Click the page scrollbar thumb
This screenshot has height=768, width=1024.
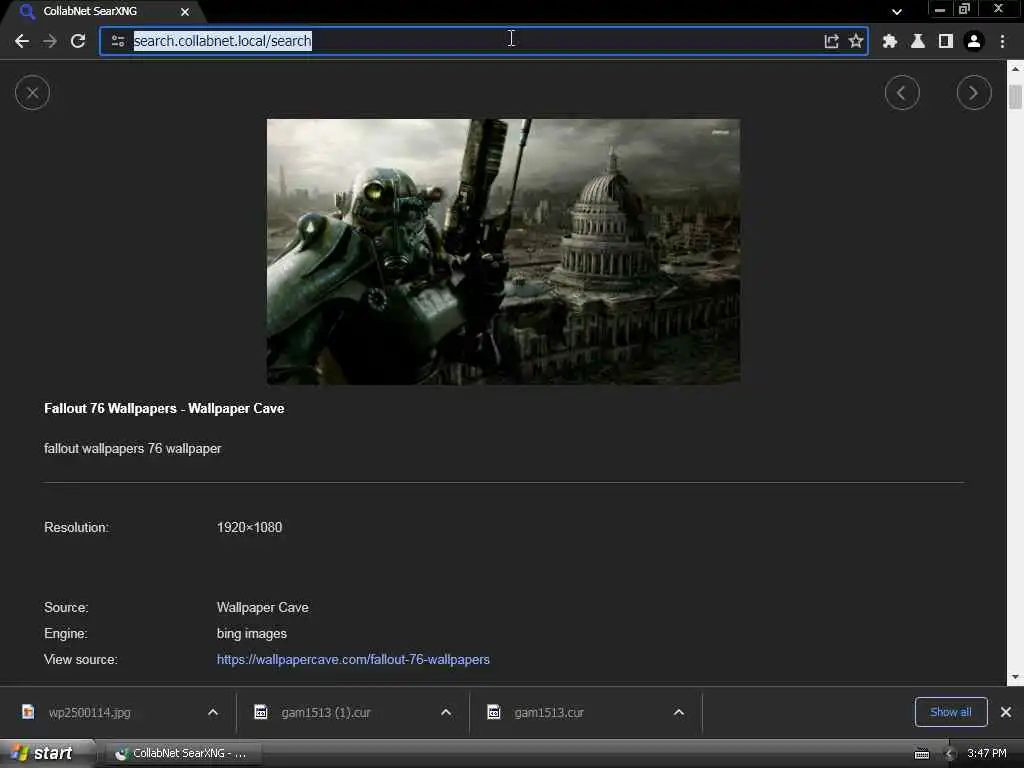tap(1015, 97)
